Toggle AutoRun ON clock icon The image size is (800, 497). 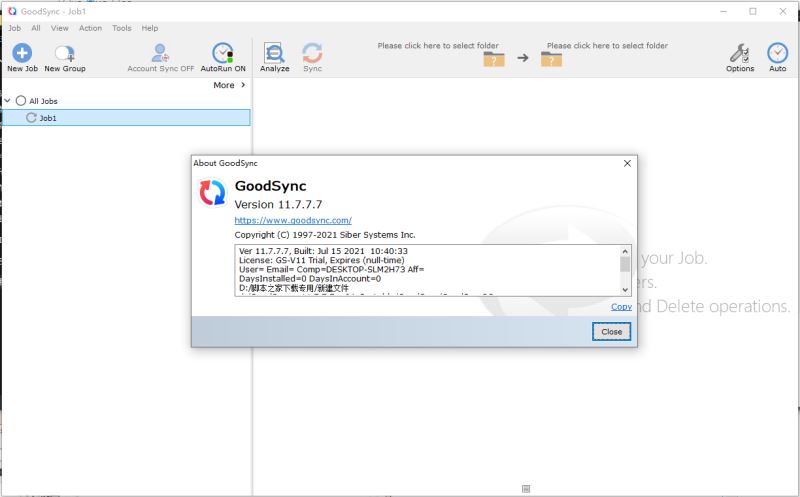tap(223, 53)
